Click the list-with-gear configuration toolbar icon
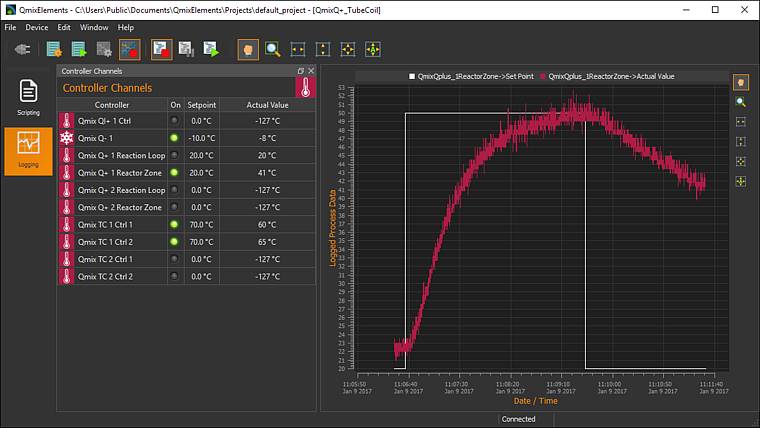Viewport: 760px width, 428px height. pos(54,49)
